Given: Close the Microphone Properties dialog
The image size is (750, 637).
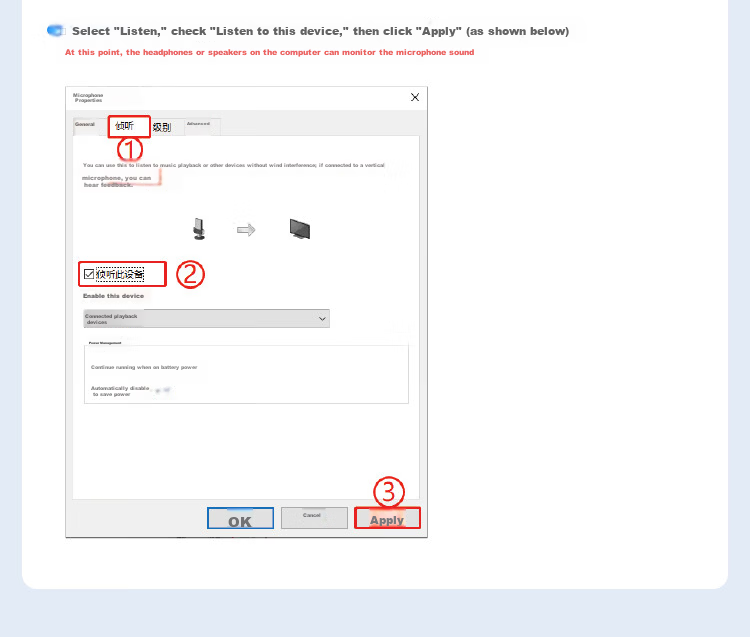Looking at the screenshot, I should (415, 98).
